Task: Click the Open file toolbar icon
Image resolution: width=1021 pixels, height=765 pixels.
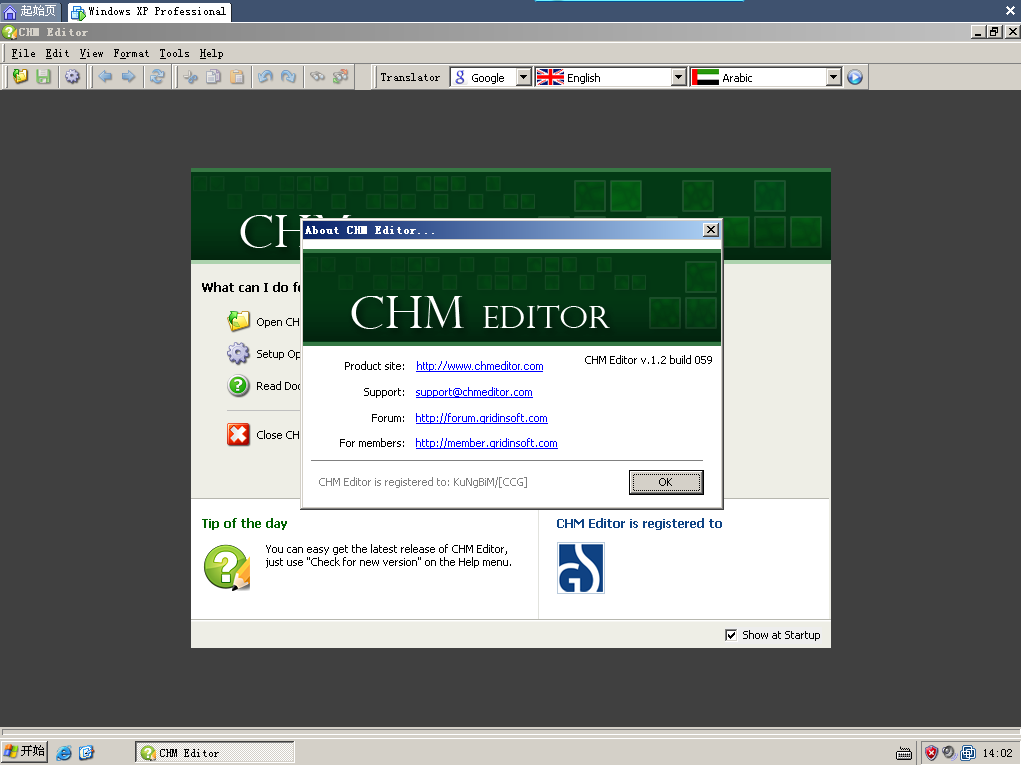Action: [20, 77]
